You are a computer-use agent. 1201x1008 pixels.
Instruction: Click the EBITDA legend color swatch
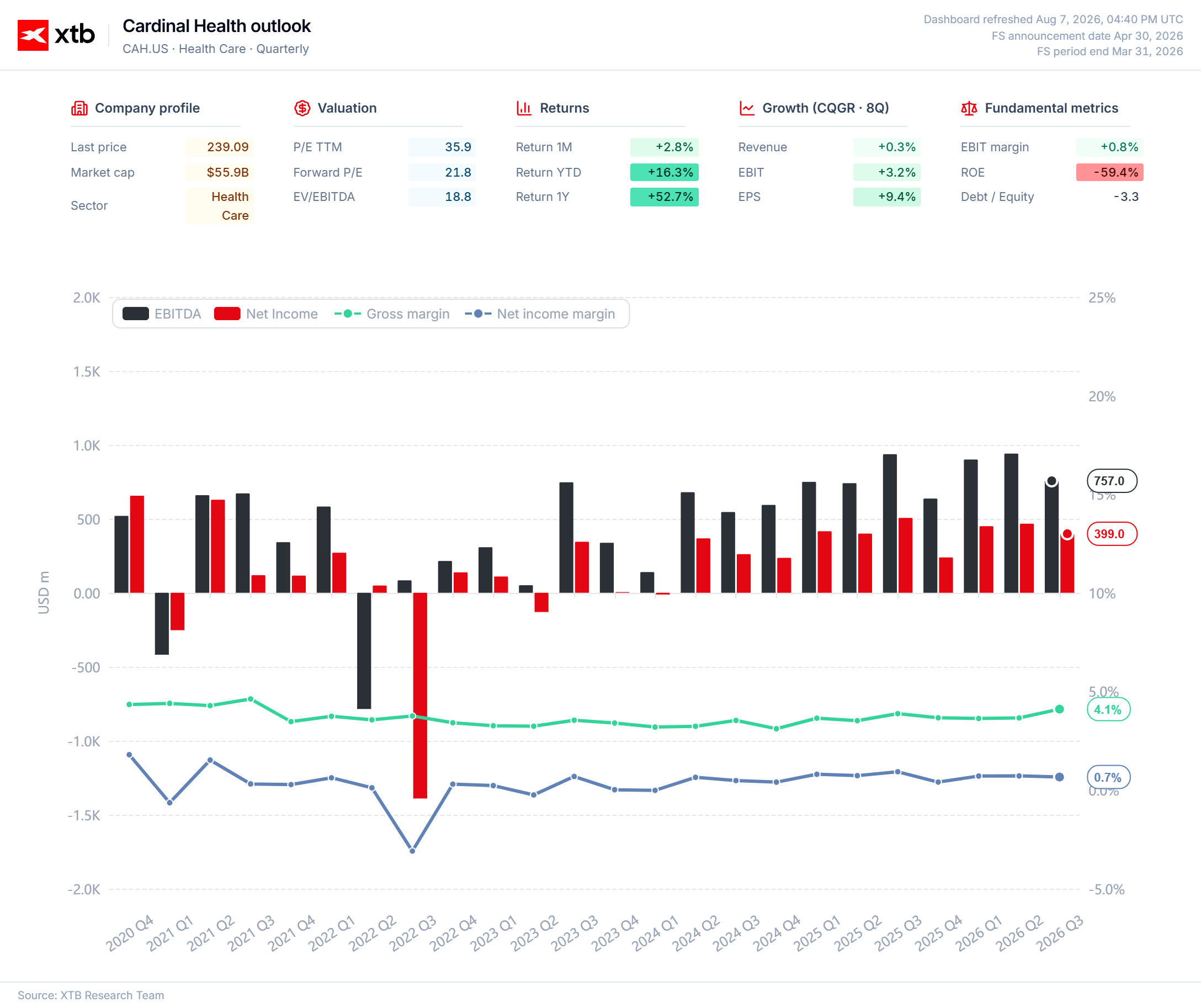tap(136, 314)
